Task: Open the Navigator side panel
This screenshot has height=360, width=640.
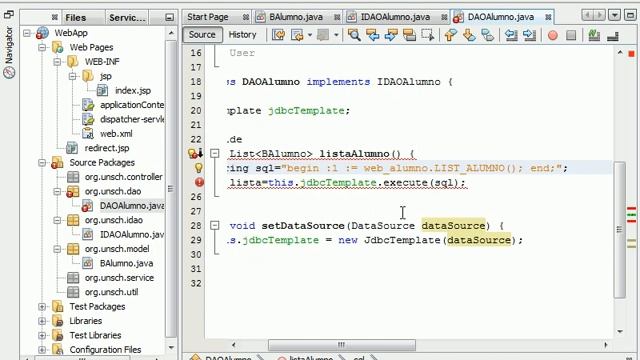Action: tap(9, 52)
